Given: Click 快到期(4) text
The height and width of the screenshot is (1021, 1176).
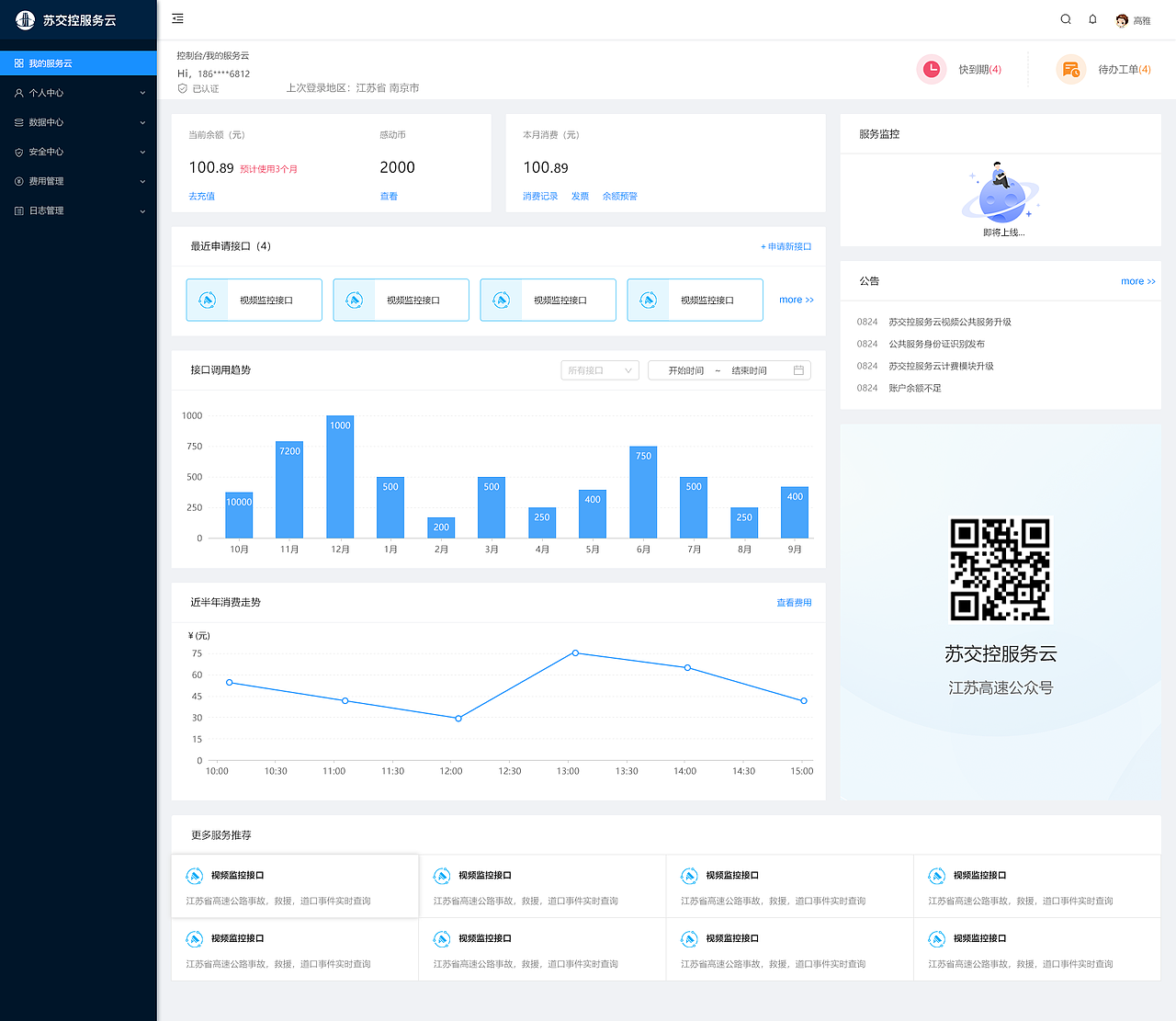Looking at the screenshot, I should (980, 69).
